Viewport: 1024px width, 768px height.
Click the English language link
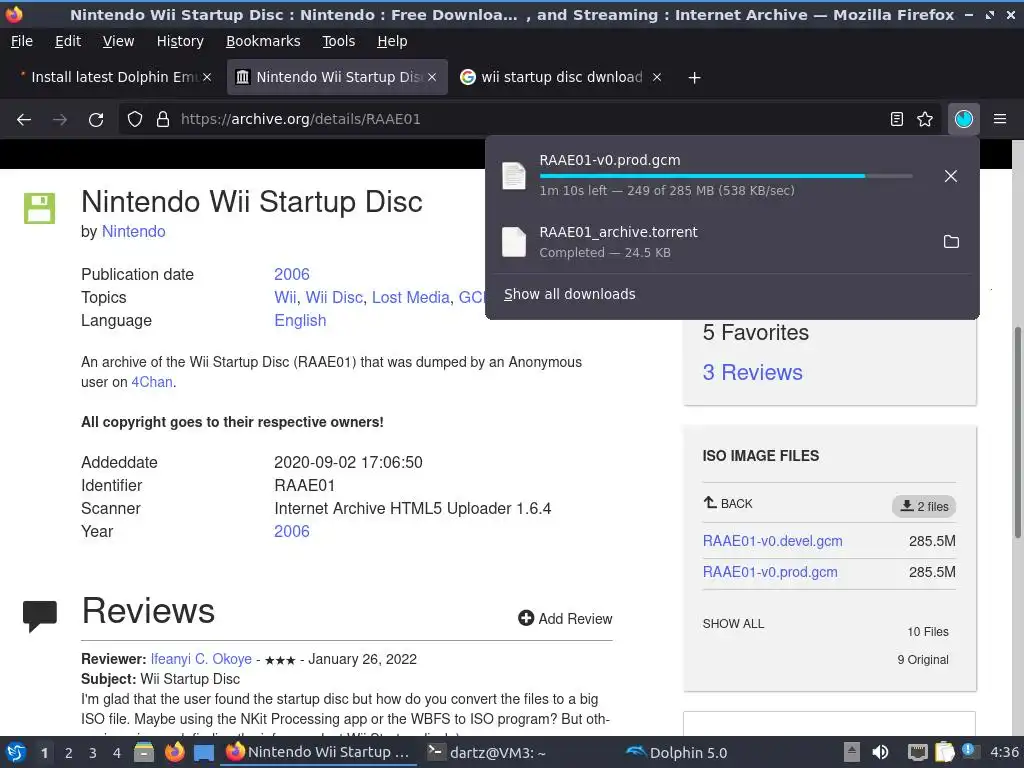[300, 320]
